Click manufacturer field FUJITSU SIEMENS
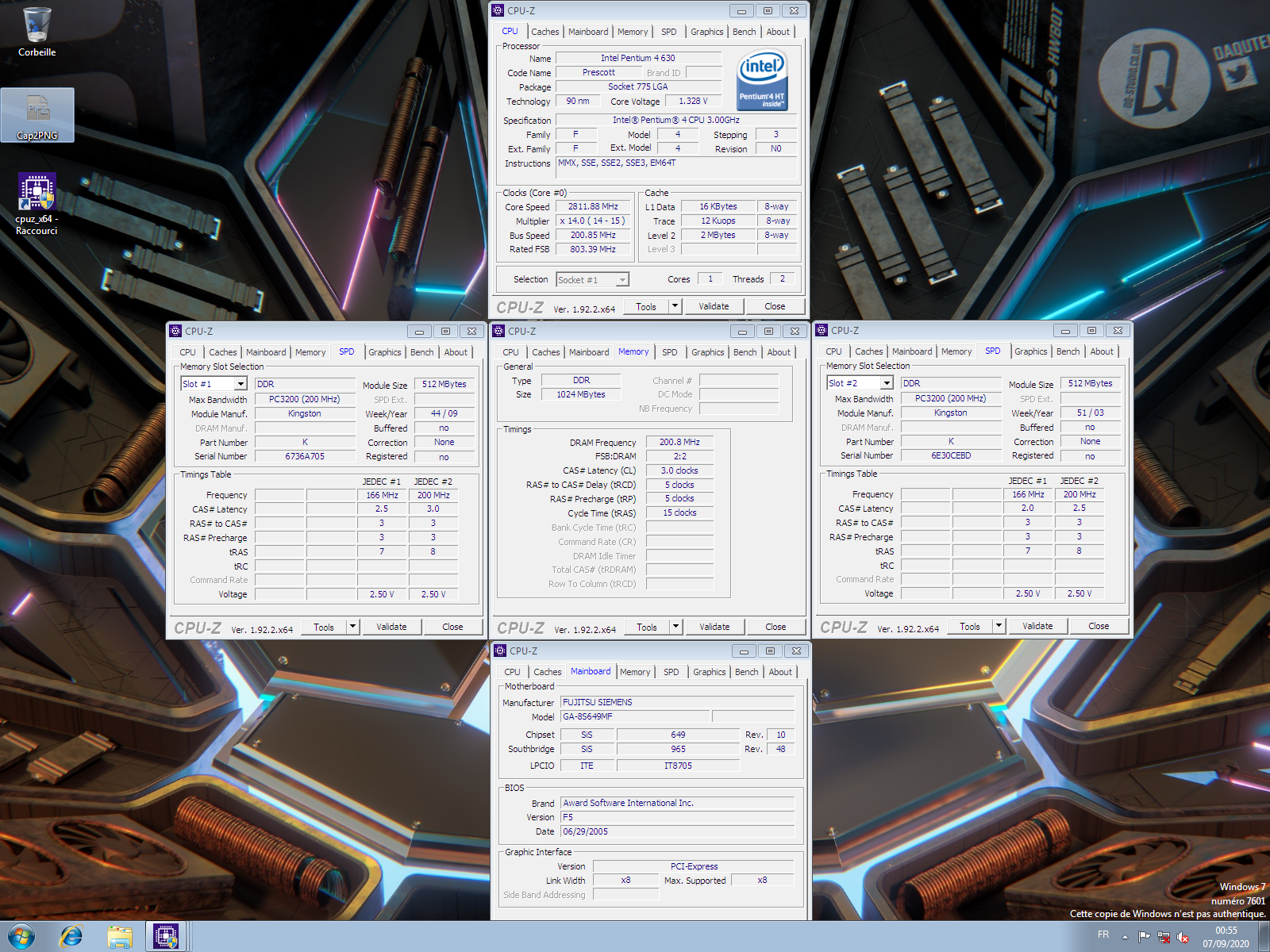Screen dimensions: 1270x952 (x=678, y=702)
